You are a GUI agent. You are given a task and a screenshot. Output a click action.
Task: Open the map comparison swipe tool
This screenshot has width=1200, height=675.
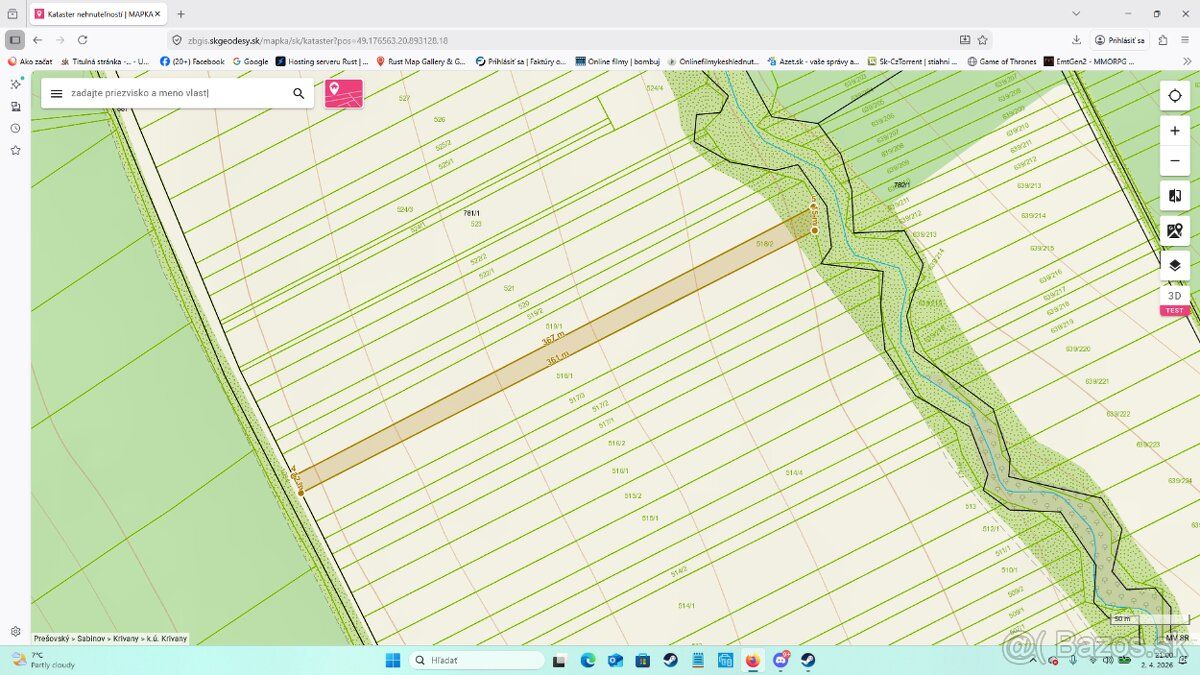[x=1174, y=196]
